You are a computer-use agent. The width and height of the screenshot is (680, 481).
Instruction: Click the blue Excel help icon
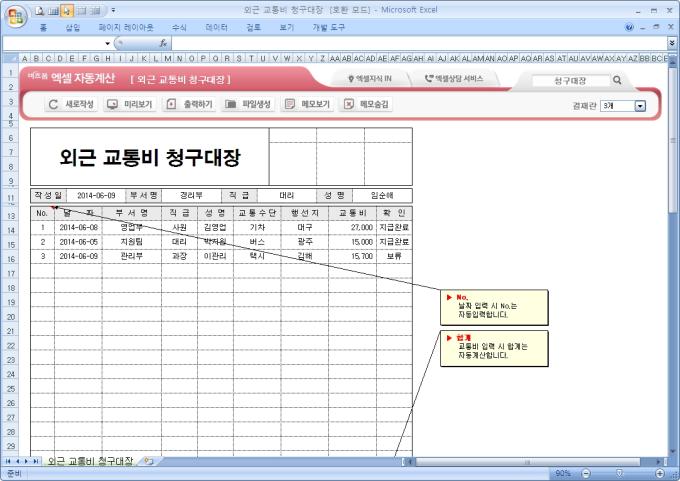coord(629,27)
